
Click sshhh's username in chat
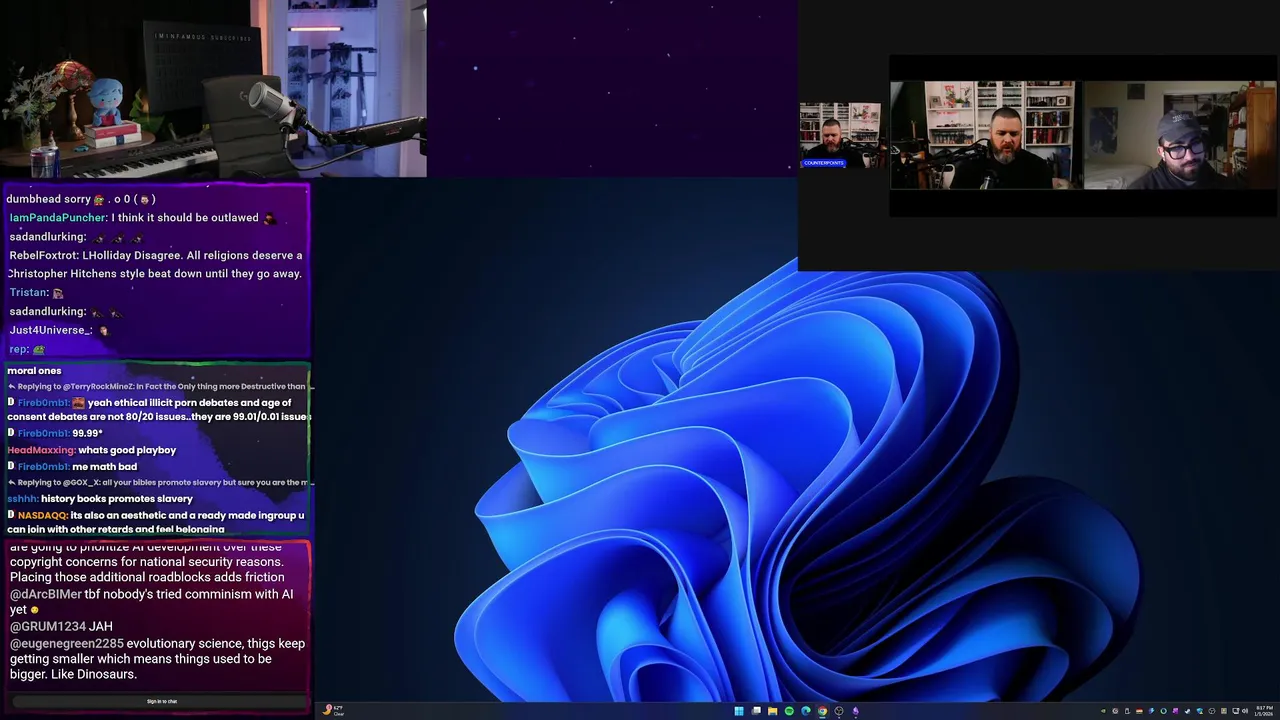coord(23,499)
